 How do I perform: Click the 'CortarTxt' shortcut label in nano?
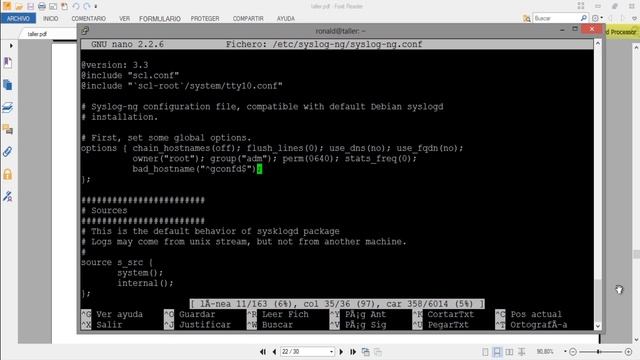coord(451,314)
